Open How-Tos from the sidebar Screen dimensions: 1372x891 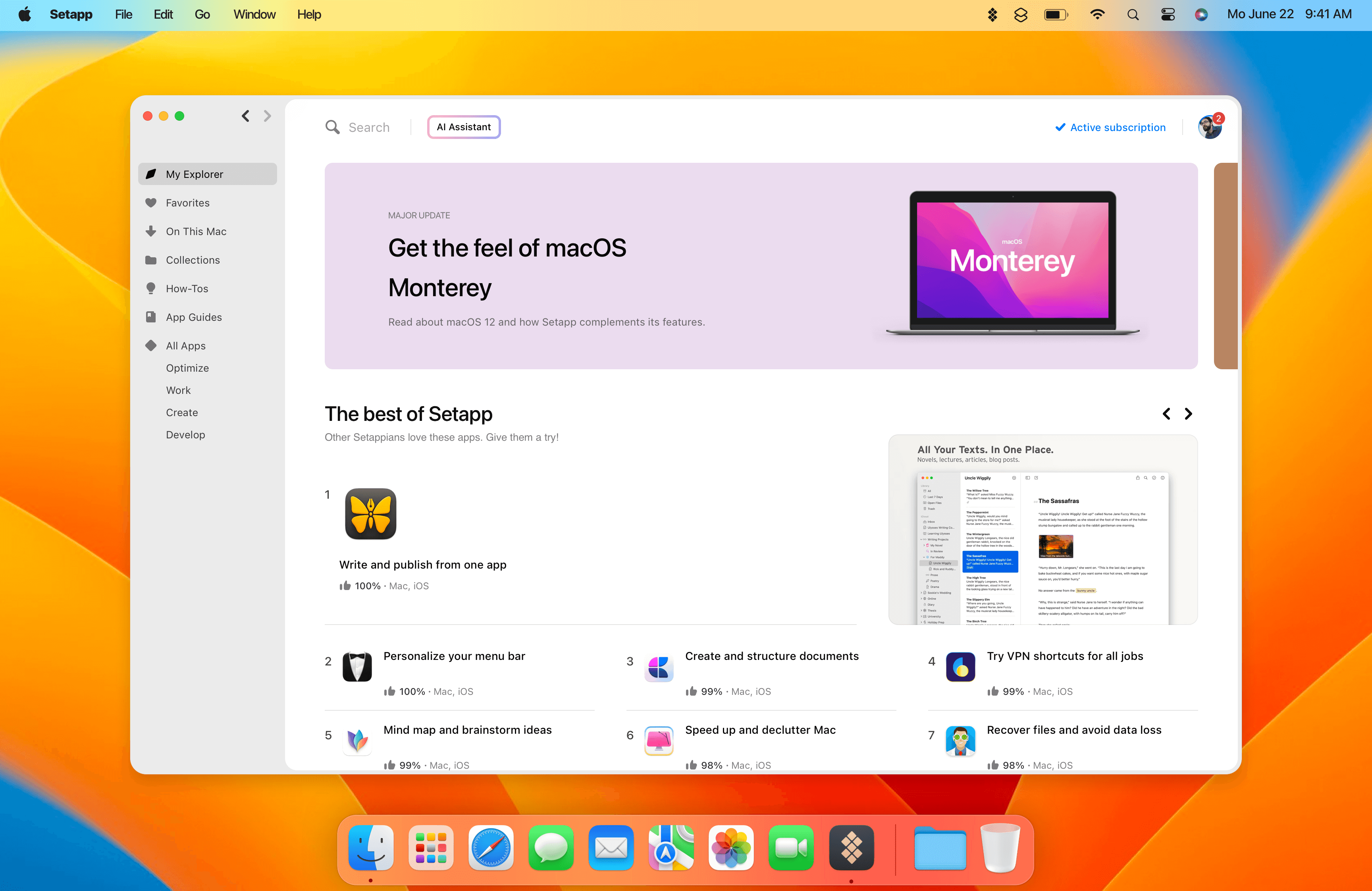pyautogui.click(x=188, y=288)
